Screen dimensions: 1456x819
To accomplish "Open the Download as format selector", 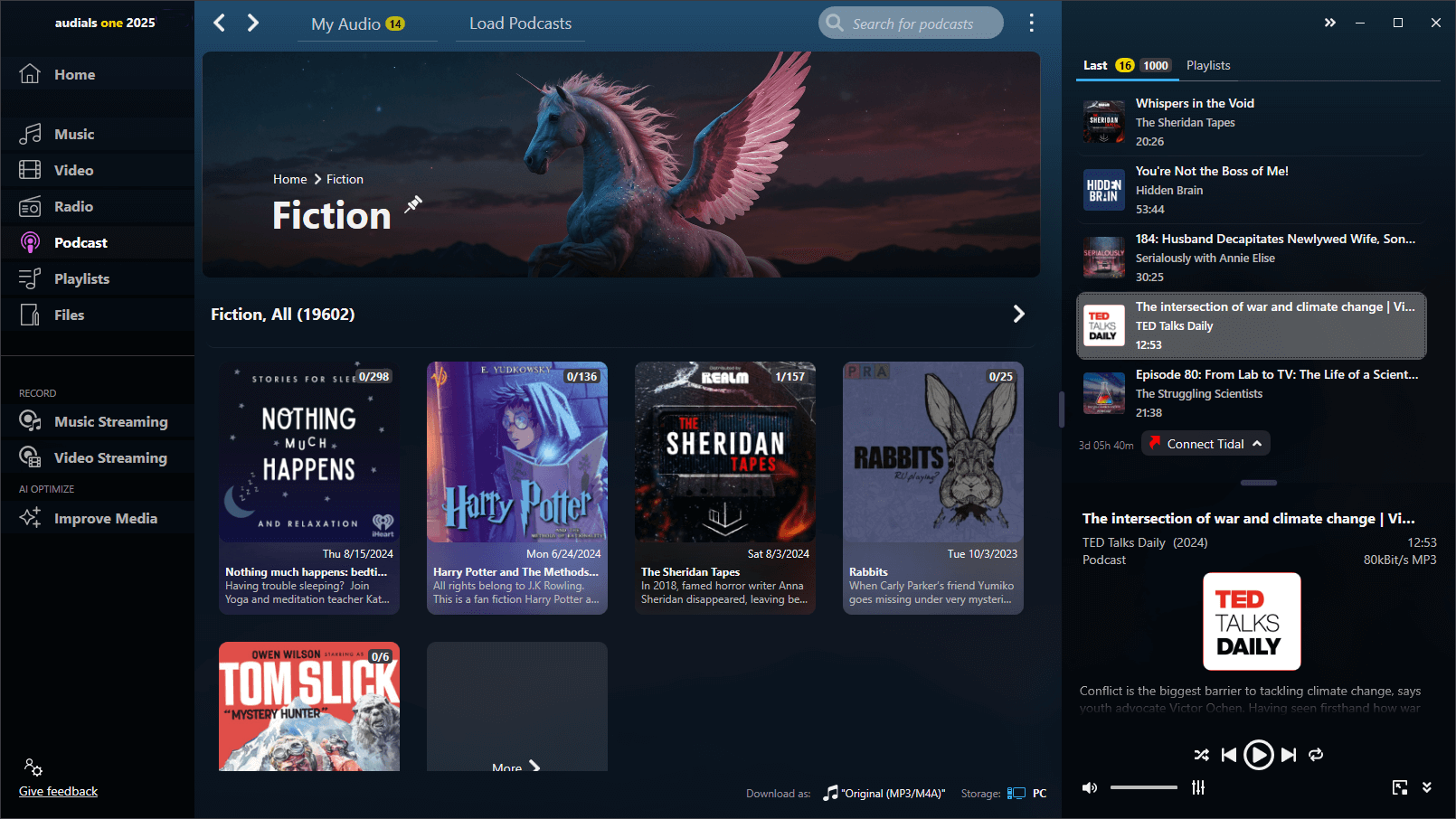I will coord(884,794).
